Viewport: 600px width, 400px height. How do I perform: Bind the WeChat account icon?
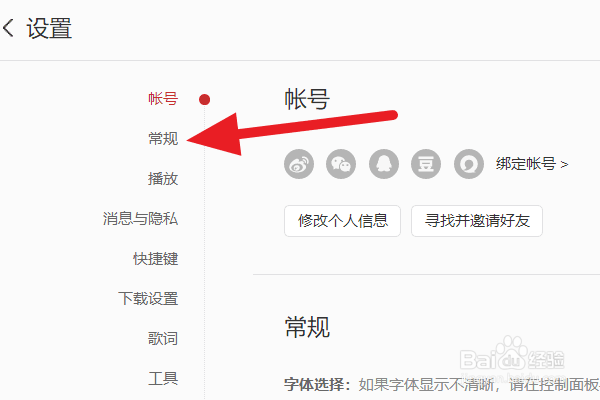(341, 164)
